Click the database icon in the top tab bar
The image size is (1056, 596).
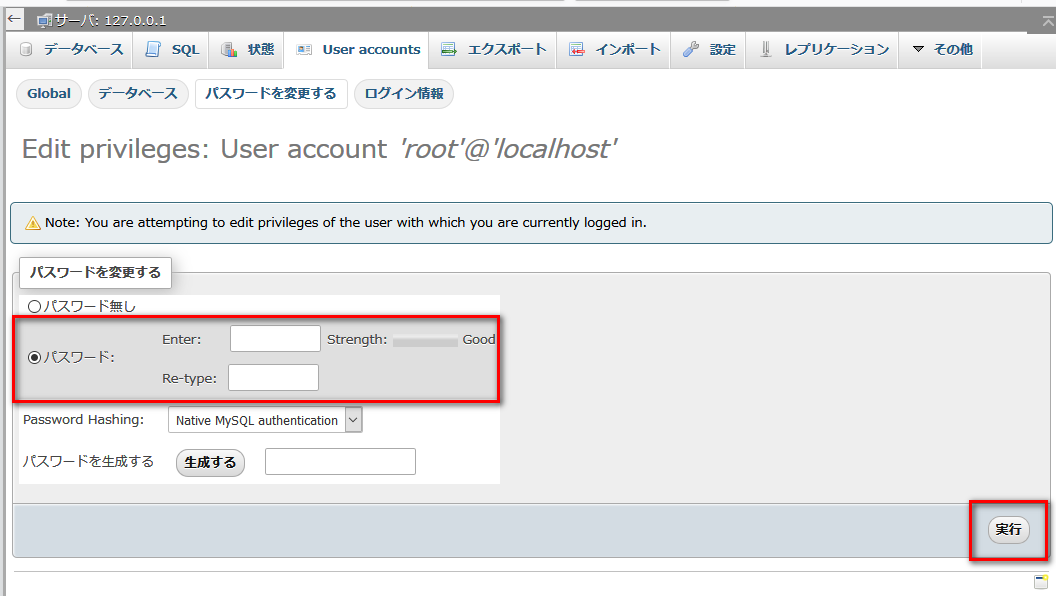26,50
